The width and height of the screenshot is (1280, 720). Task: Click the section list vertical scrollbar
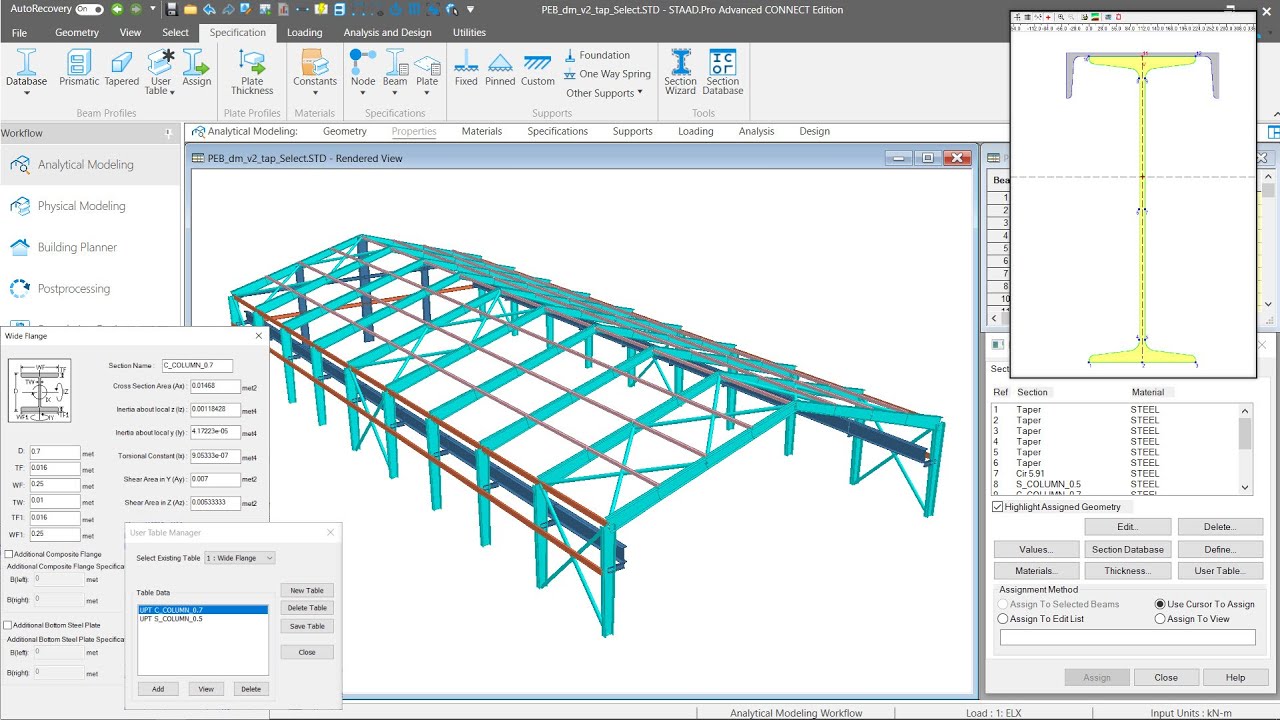pos(1245,448)
